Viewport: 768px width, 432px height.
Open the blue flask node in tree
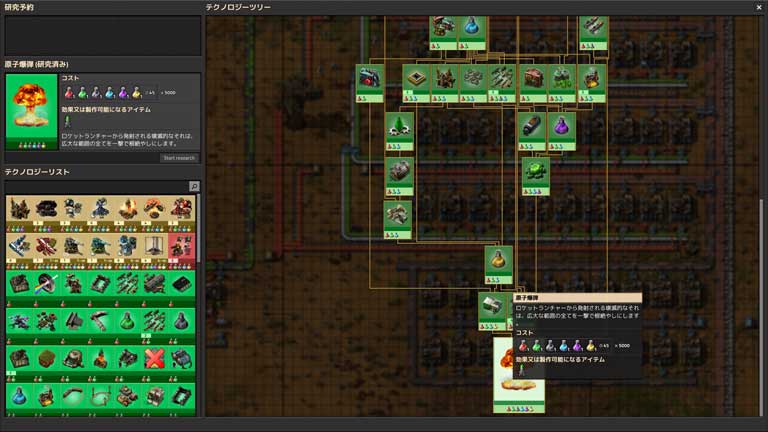(472, 31)
